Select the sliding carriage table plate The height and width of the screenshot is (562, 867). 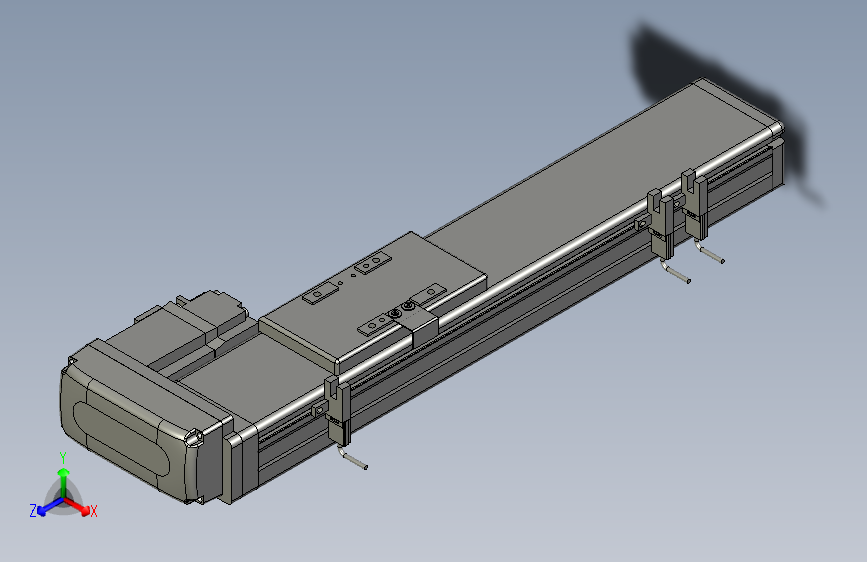(373, 299)
